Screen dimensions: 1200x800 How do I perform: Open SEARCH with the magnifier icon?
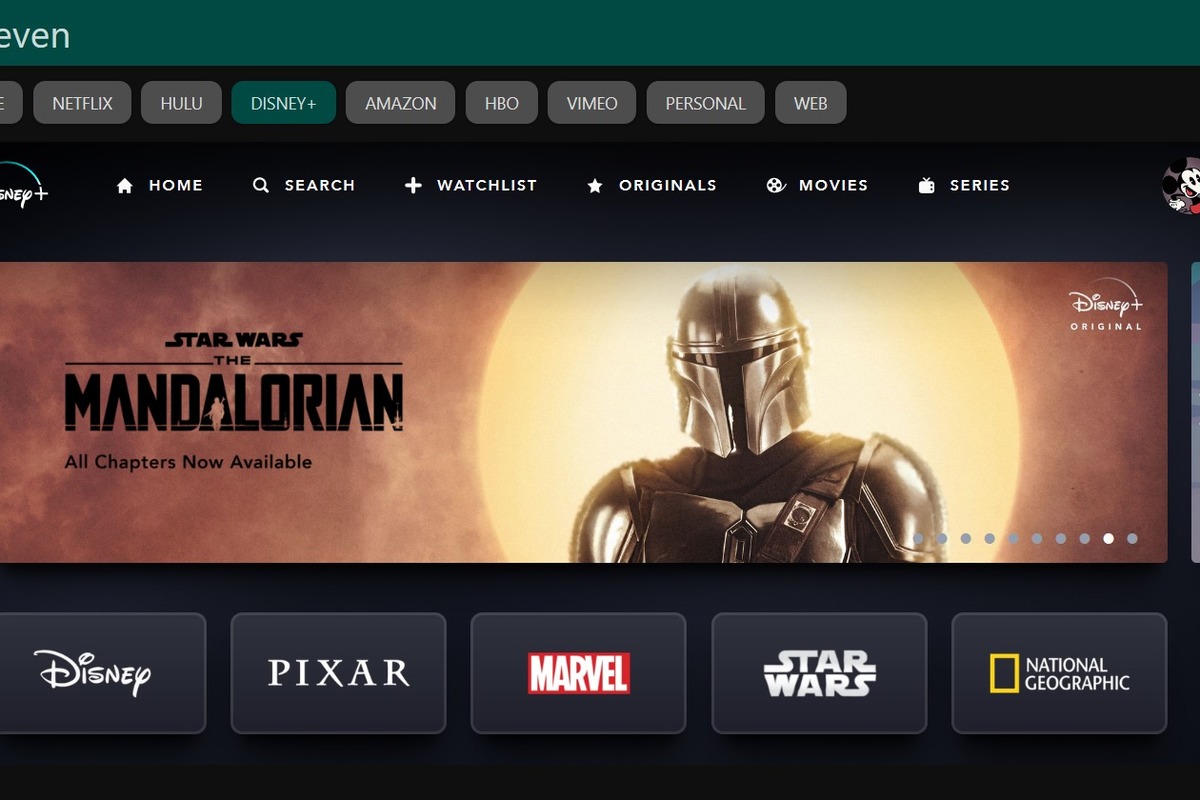pyautogui.click(x=304, y=185)
